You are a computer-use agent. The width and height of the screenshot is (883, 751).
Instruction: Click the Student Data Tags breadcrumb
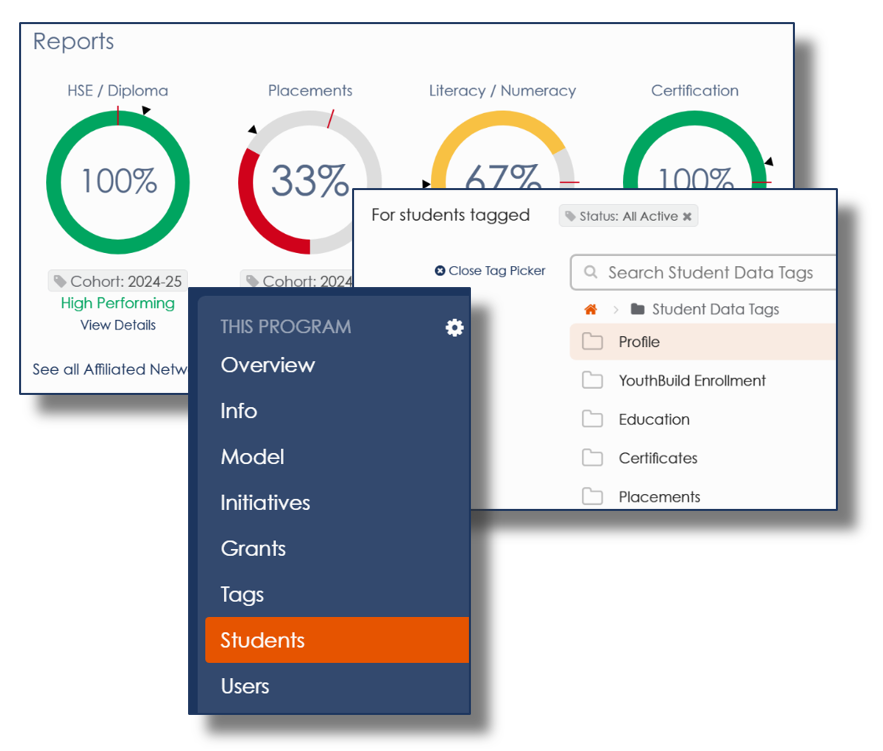tap(715, 309)
